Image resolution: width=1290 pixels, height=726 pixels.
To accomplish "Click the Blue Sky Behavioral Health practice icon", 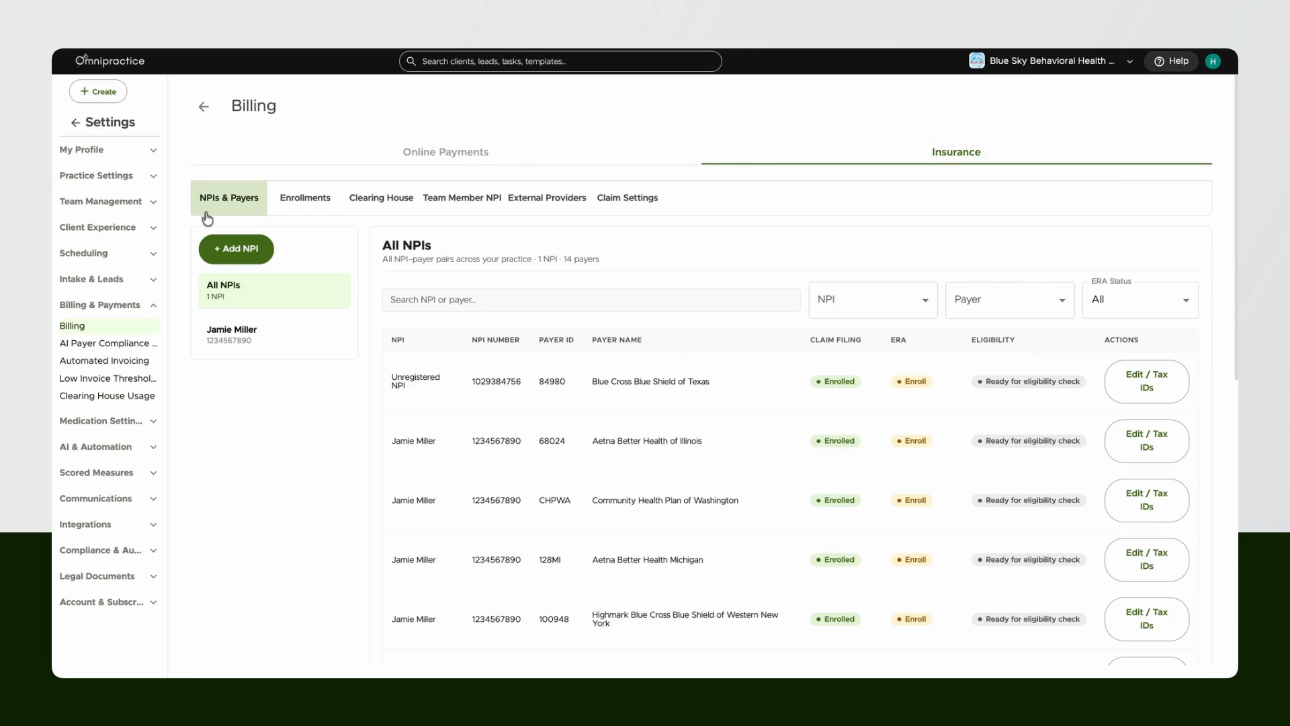I will click(977, 61).
